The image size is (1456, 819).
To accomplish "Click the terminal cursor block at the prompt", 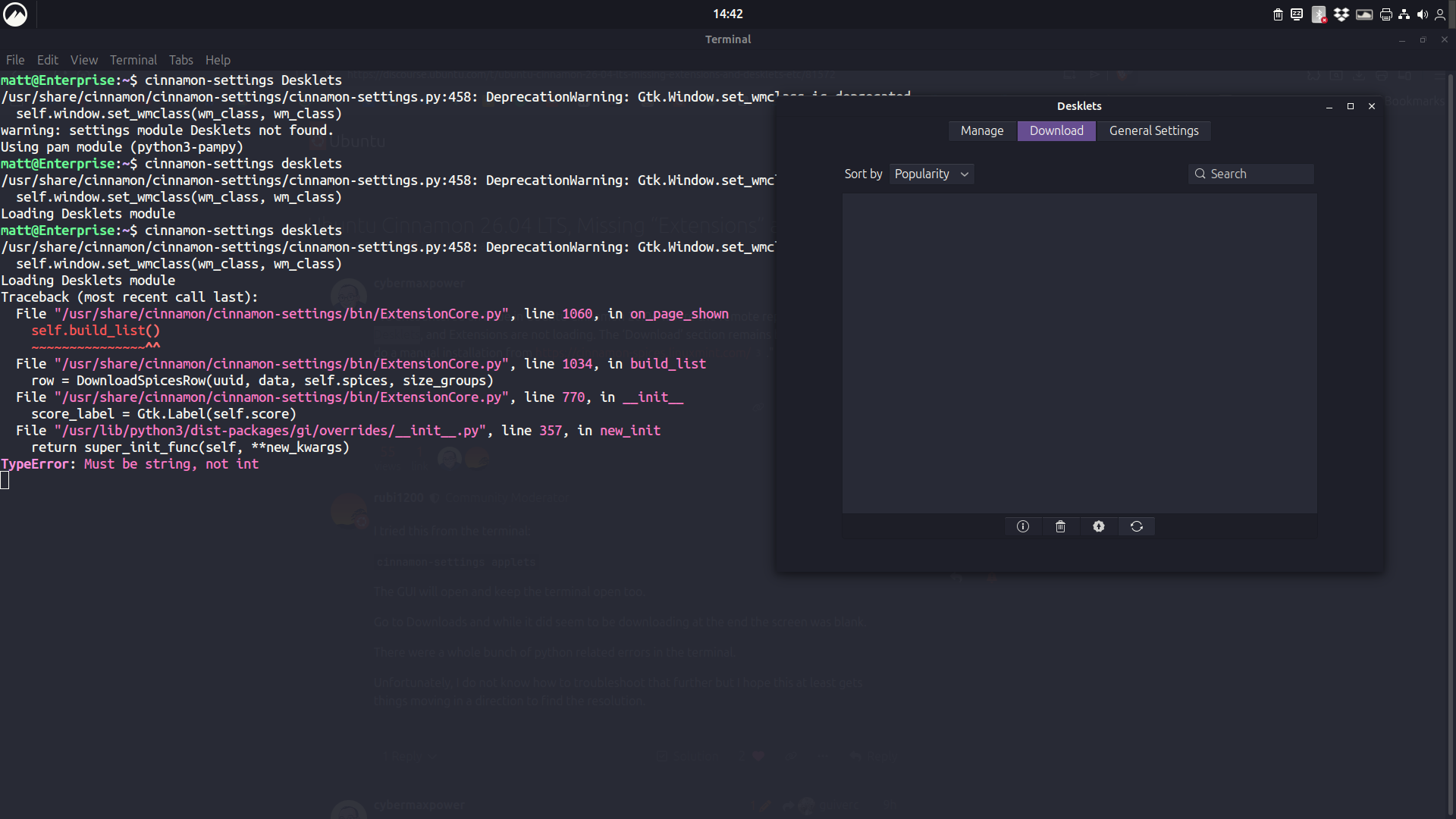I will tap(5, 481).
